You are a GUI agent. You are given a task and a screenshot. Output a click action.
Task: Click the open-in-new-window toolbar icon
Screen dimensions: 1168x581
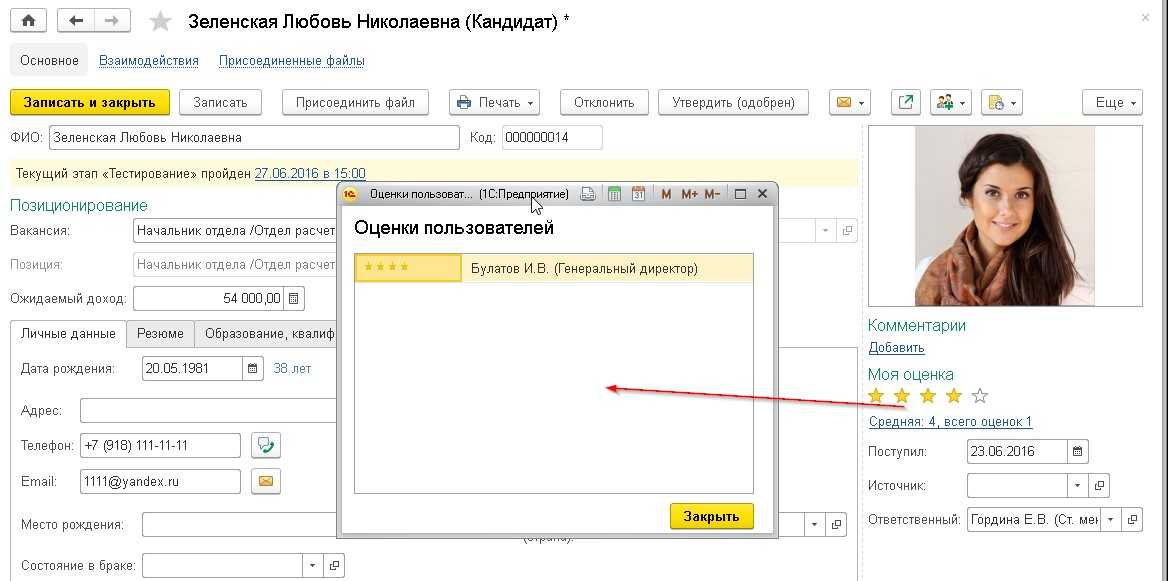point(906,102)
